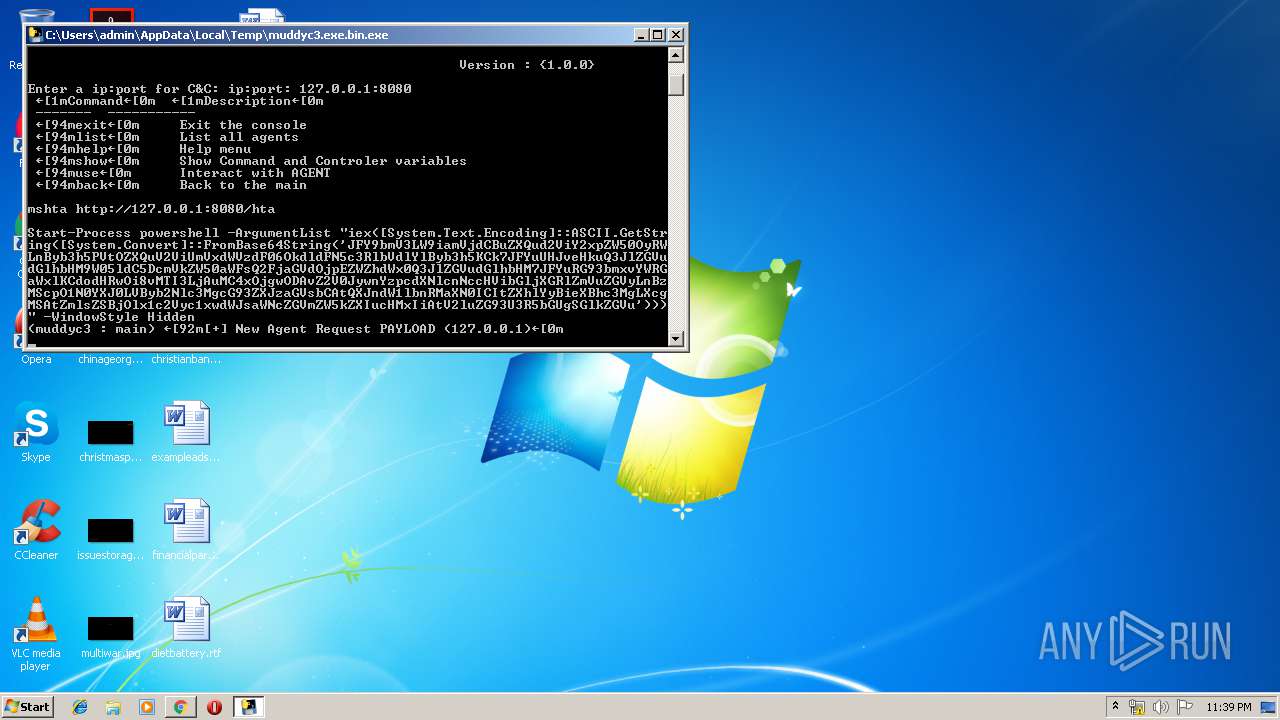The height and width of the screenshot is (720, 1280).
Task: Click 'Show Command and Controler variables' text
Action: 323,161
